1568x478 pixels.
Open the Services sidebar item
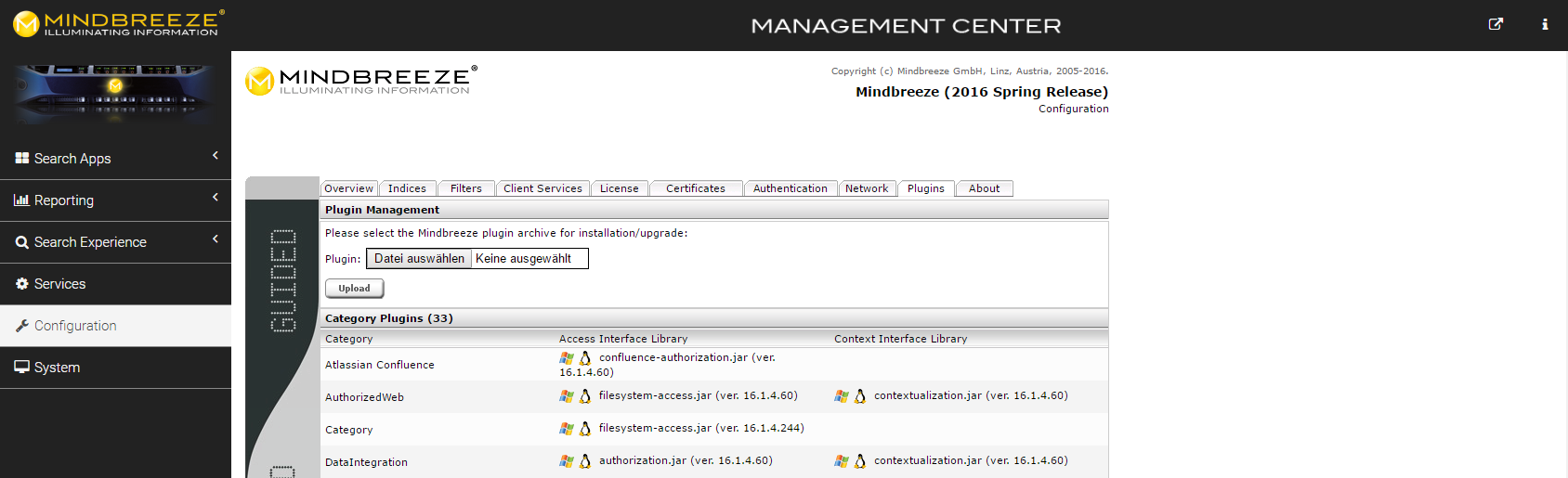pos(115,284)
